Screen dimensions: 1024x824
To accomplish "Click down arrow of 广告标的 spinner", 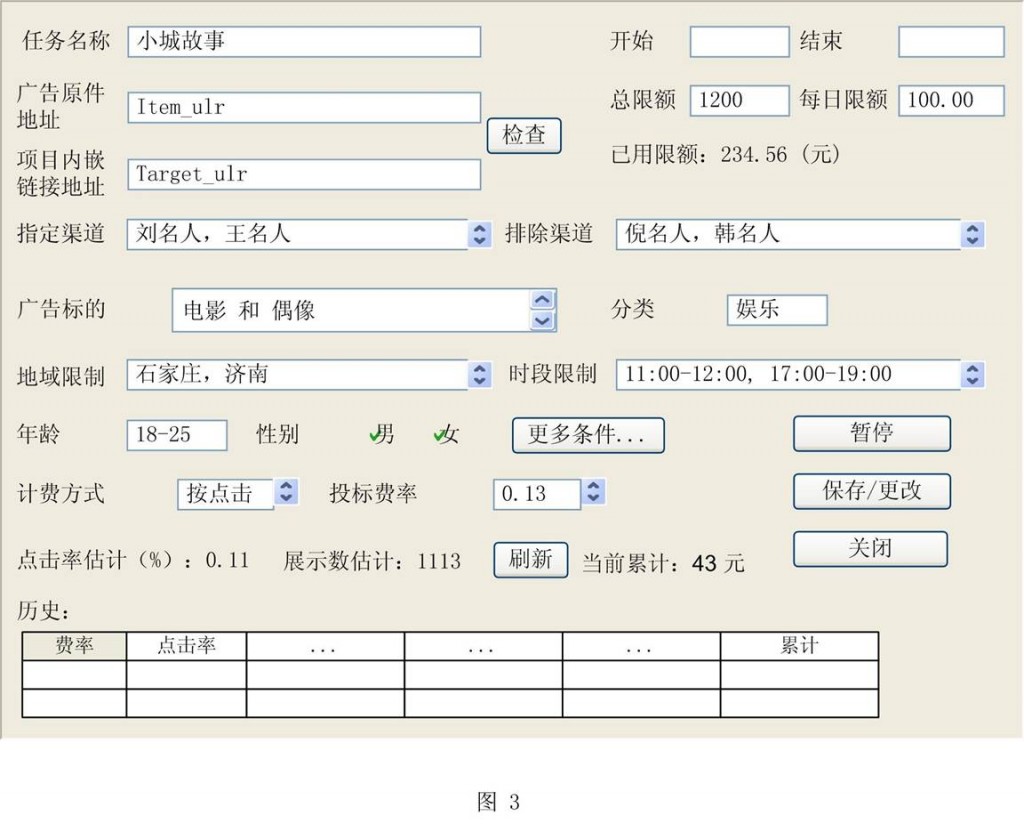I will pos(543,321).
